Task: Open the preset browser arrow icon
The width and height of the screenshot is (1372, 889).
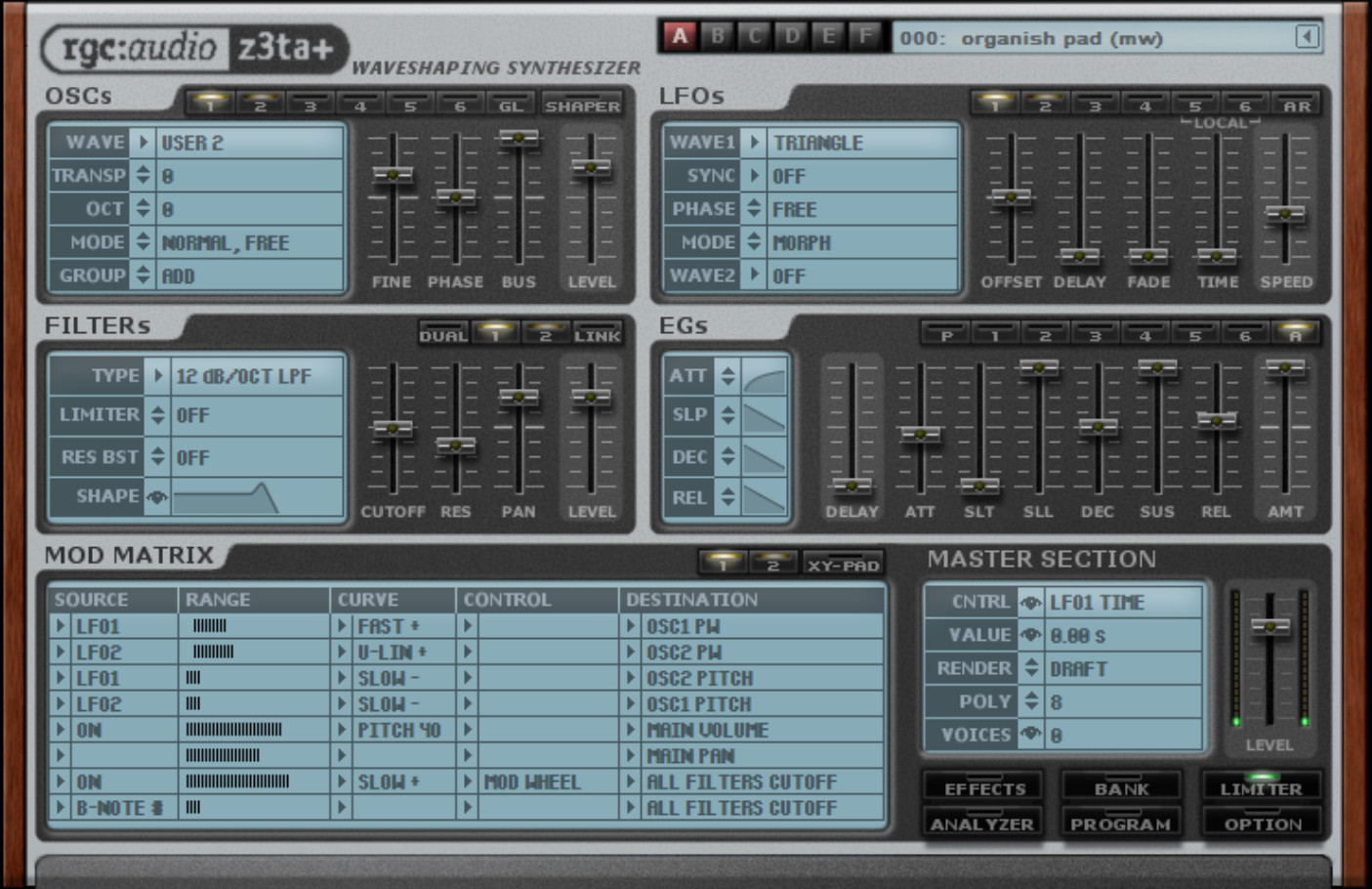Action: 1307,37
